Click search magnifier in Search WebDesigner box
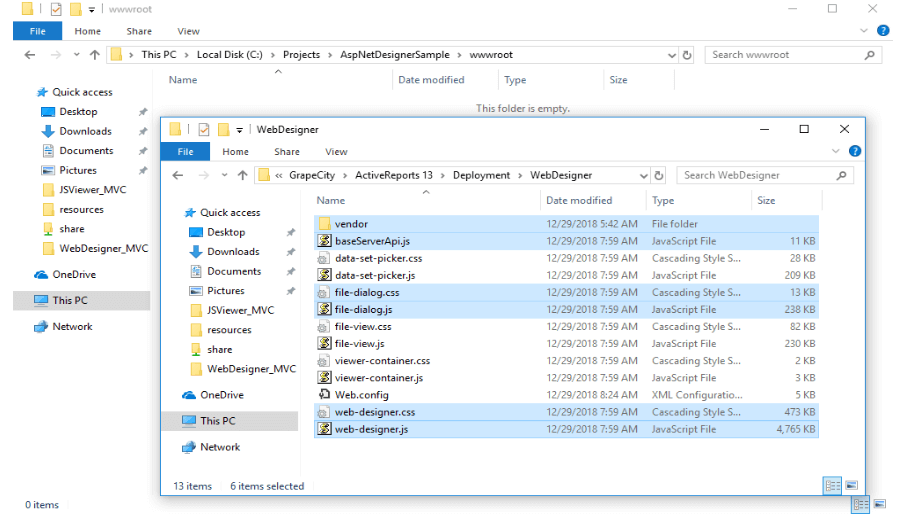Viewport: 899px width, 518px height. pos(841,176)
